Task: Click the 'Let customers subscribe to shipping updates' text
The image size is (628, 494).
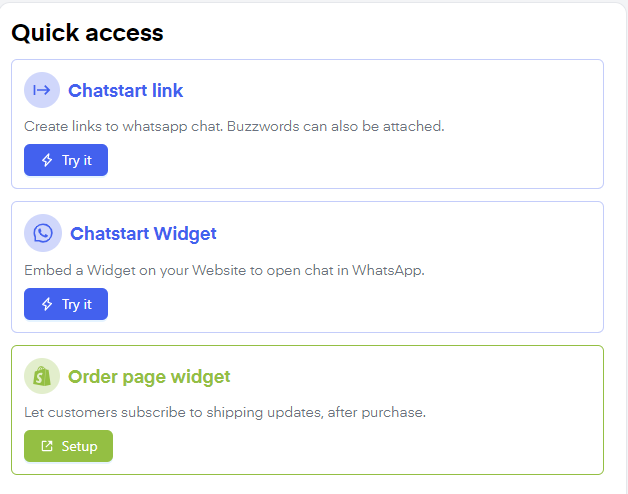Action: [x=224, y=412]
